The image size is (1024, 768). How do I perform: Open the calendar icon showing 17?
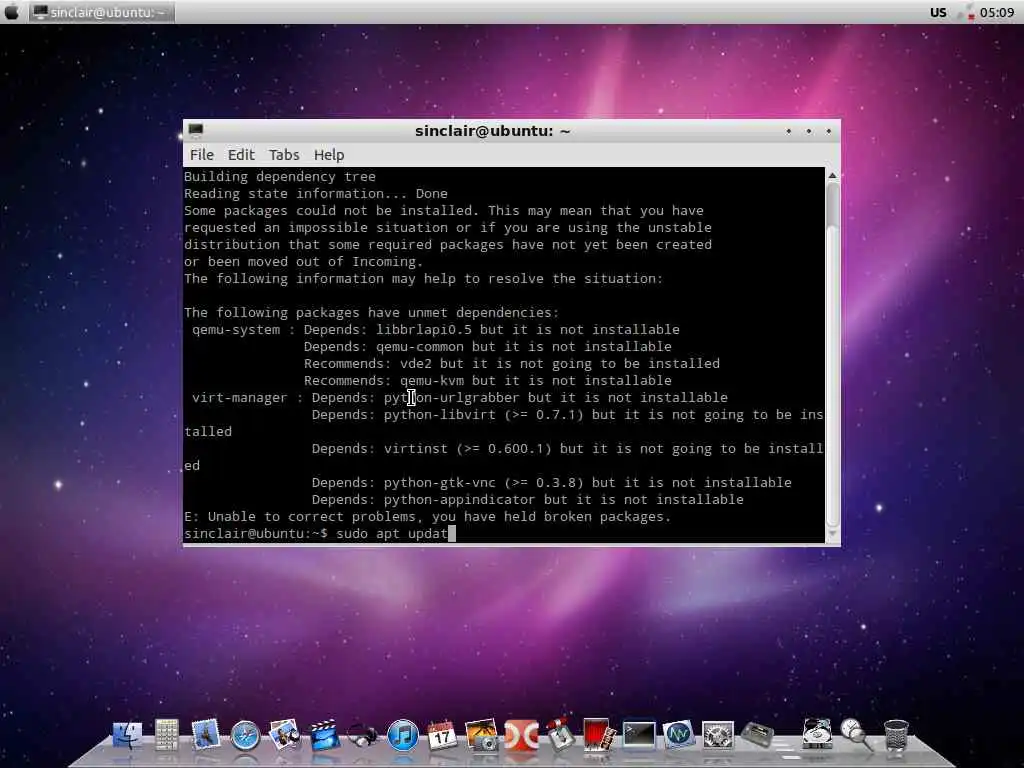click(442, 735)
